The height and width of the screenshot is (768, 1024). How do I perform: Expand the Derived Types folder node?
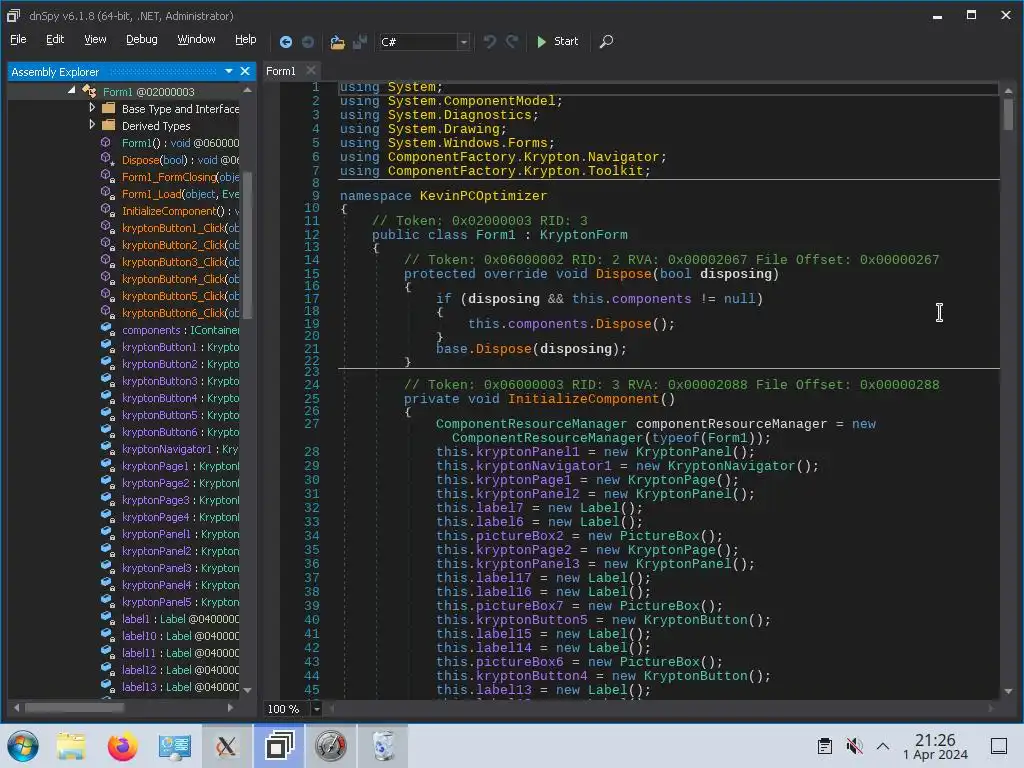[92, 125]
